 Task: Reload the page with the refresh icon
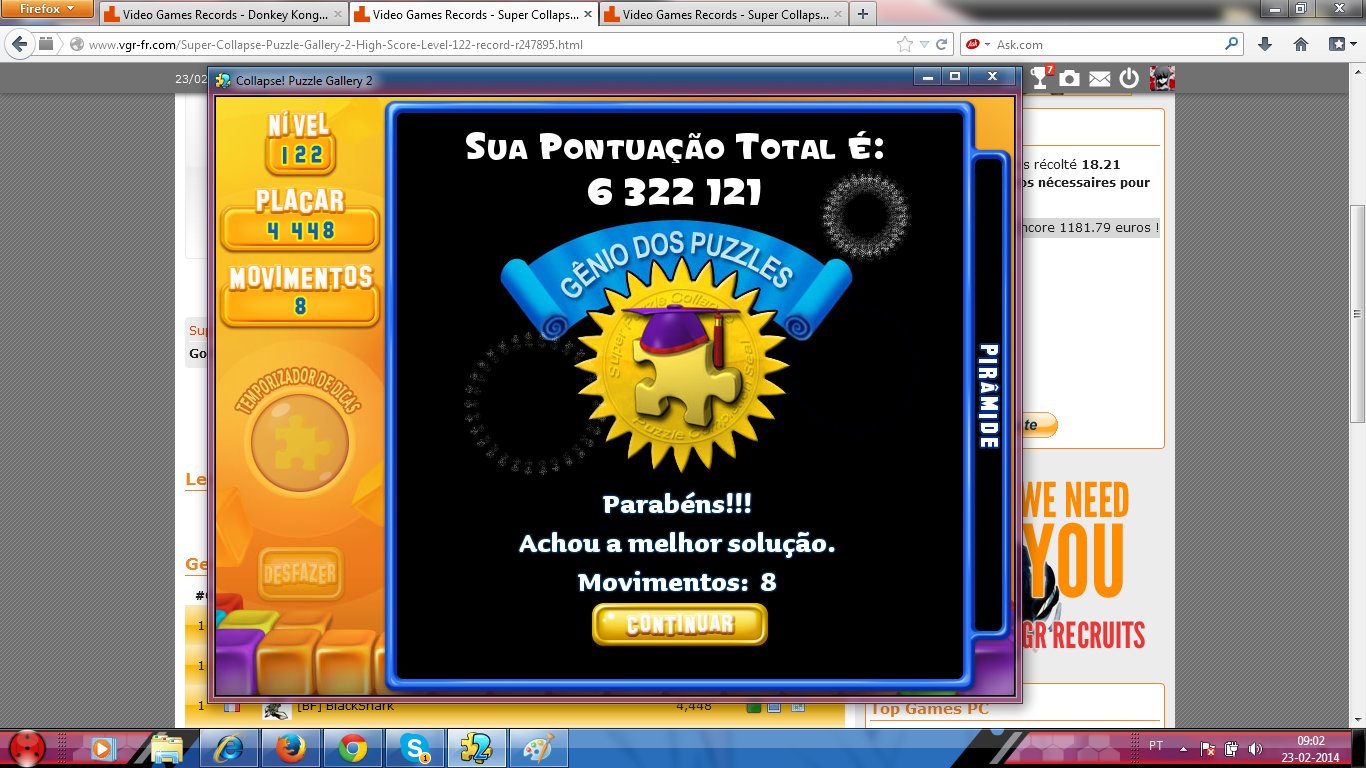(x=942, y=44)
